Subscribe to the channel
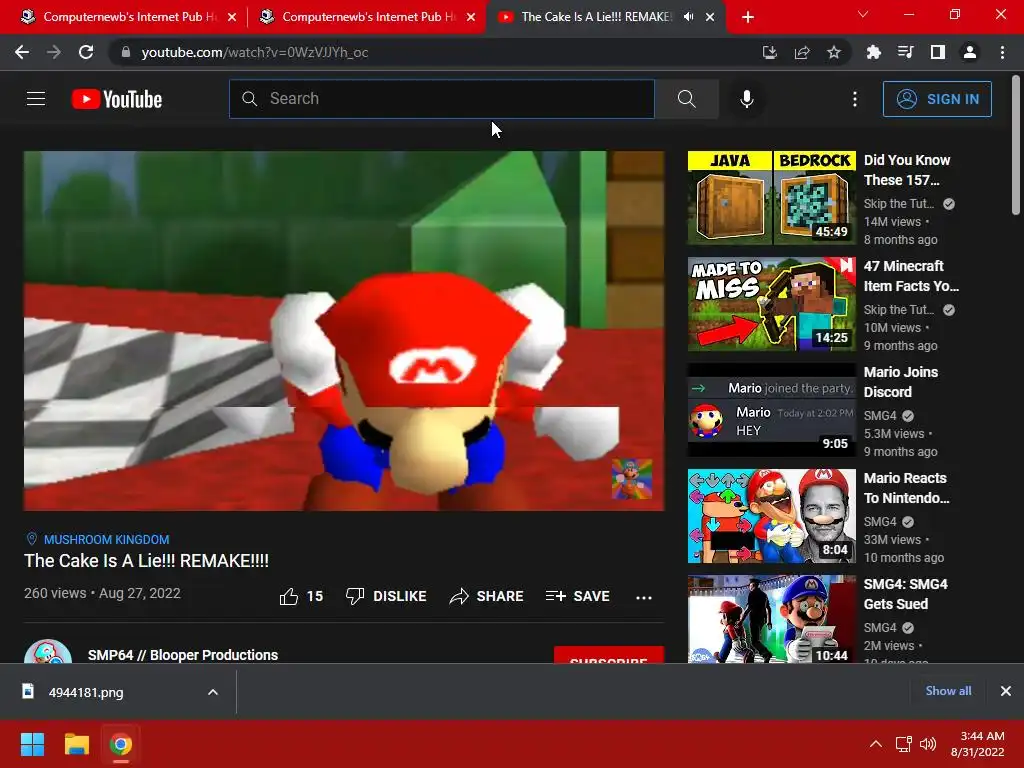The height and width of the screenshot is (768, 1024). coord(609,655)
